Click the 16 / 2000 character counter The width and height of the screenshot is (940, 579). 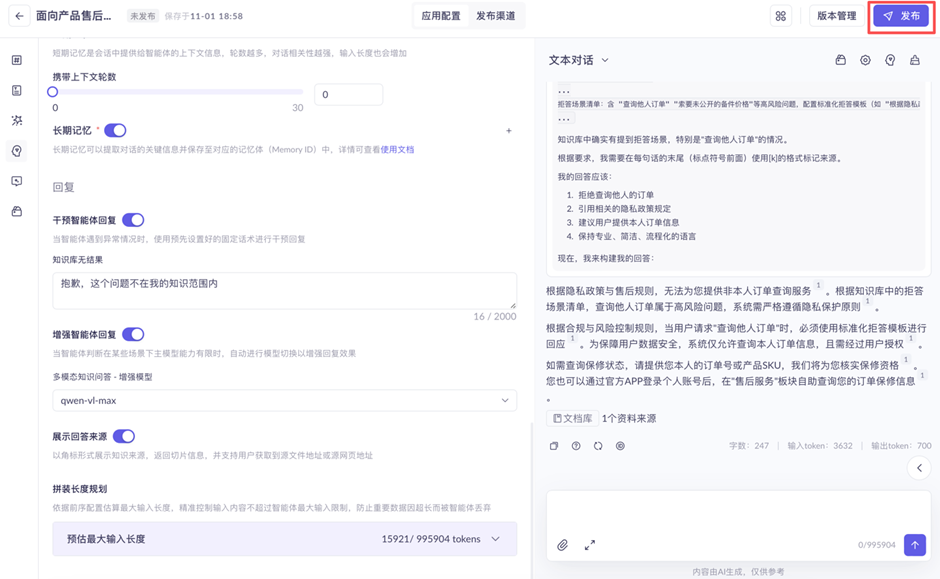coord(495,316)
